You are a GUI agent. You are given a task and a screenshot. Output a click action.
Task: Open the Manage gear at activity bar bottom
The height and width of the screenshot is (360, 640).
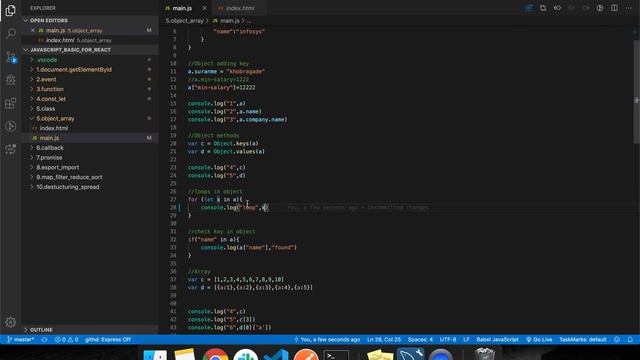11,322
